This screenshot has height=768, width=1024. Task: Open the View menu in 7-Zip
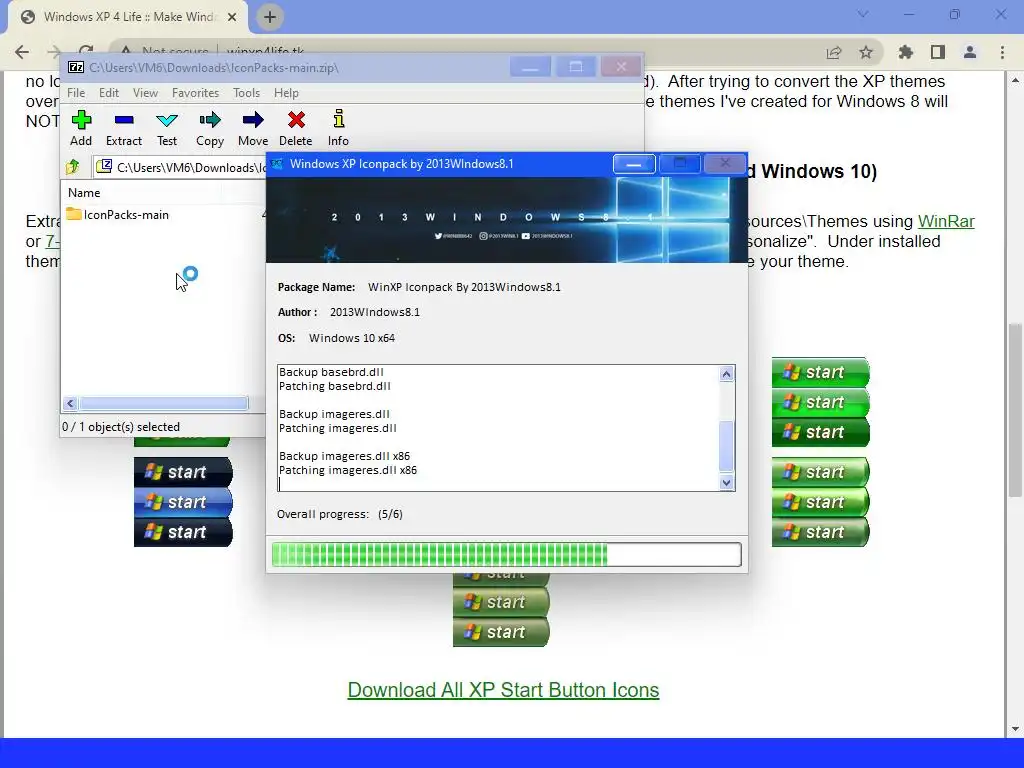coord(145,93)
